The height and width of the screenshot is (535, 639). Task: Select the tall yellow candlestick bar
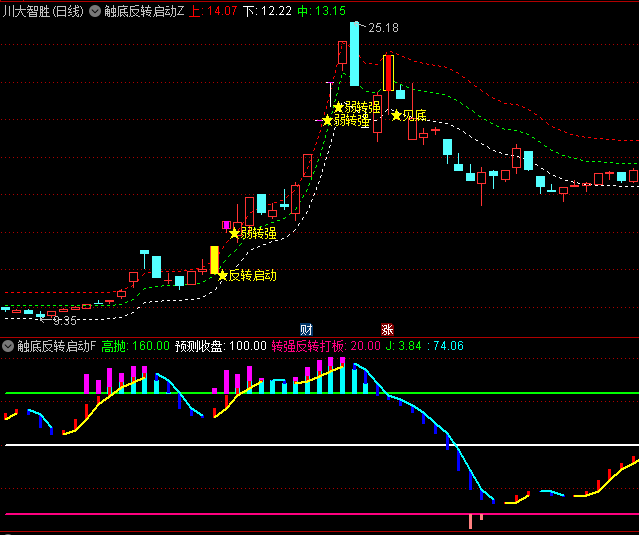point(214,259)
